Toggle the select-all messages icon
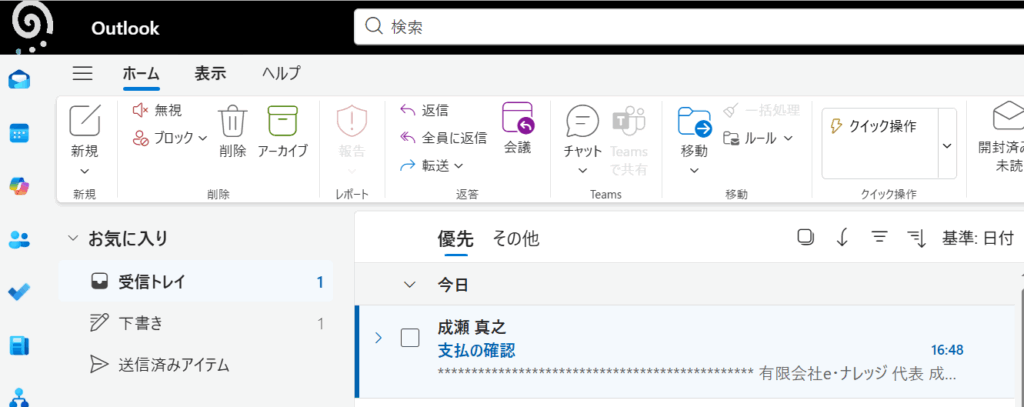The image size is (1024, 407). pos(805,237)
